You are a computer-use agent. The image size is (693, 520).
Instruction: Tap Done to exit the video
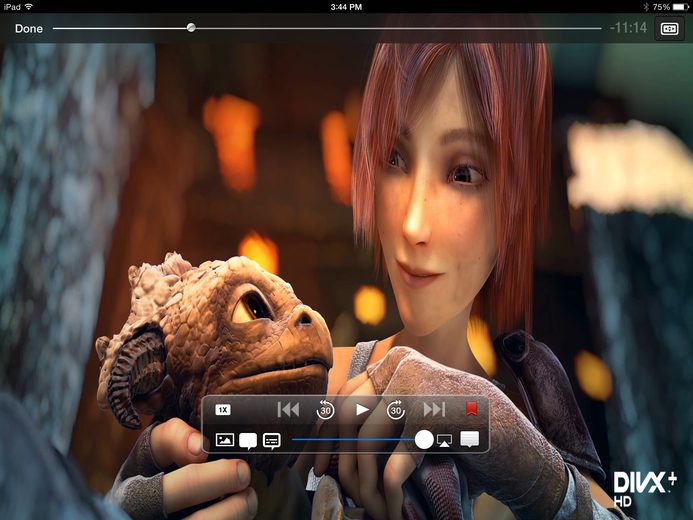(29, 29)
